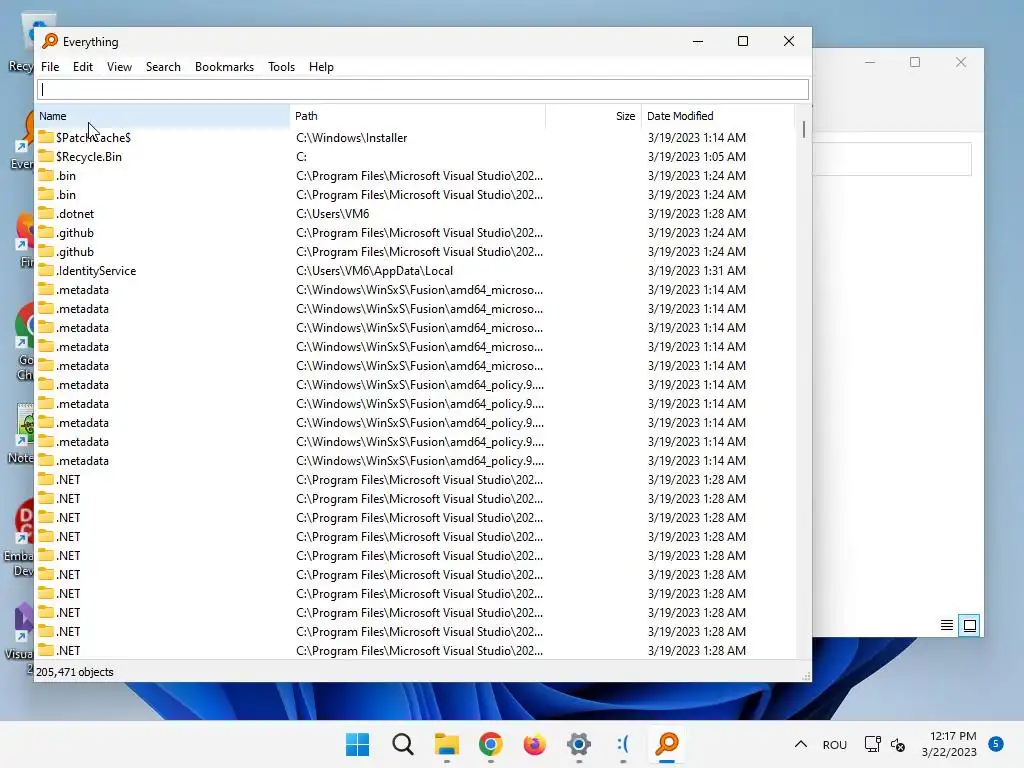Open the Tools menu
Image resolution: width=1024 pixels, height=768 pixels.
tap(281, 67)
